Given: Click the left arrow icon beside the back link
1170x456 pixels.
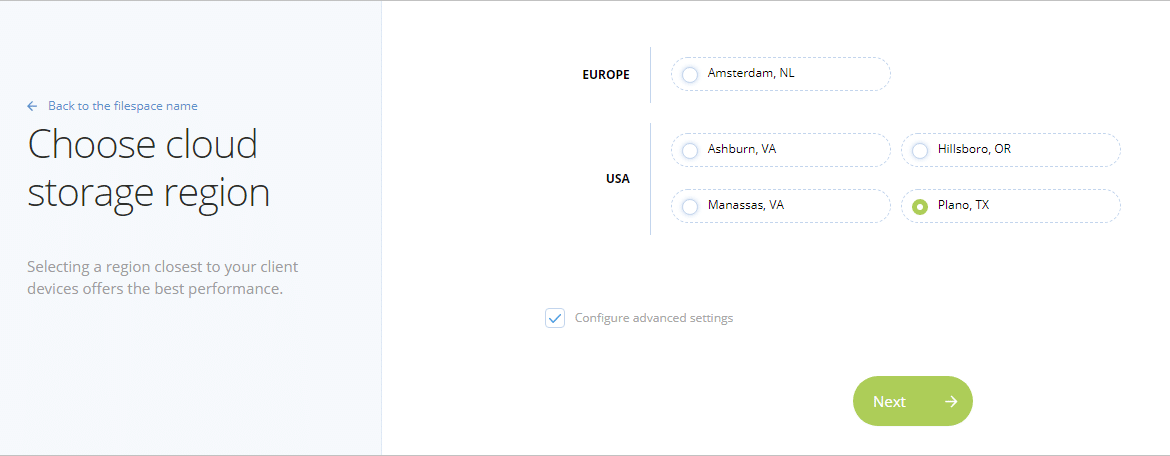Looking at the screenshot, I should tap(32, 106).
